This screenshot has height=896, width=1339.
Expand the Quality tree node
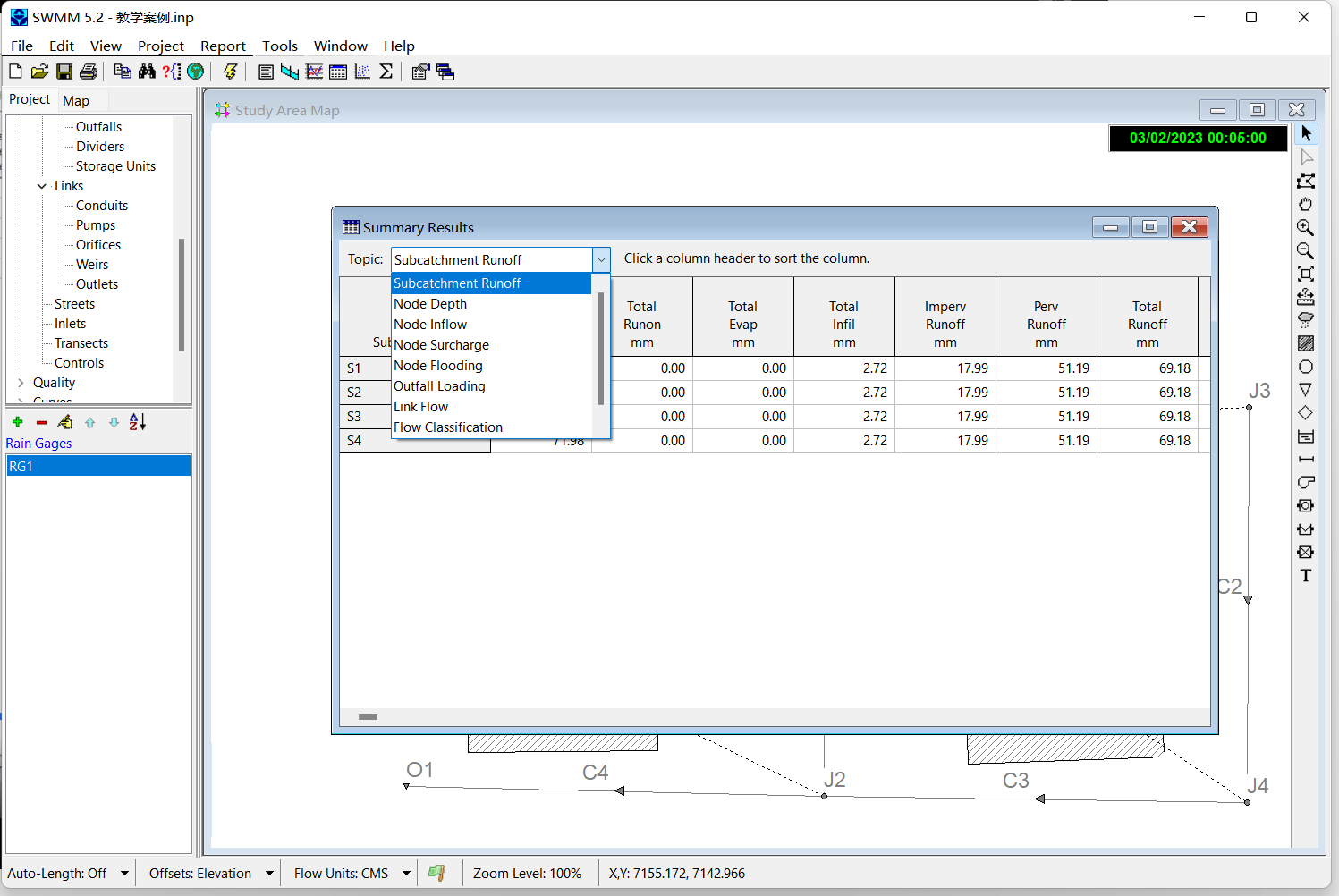(21, 383)
